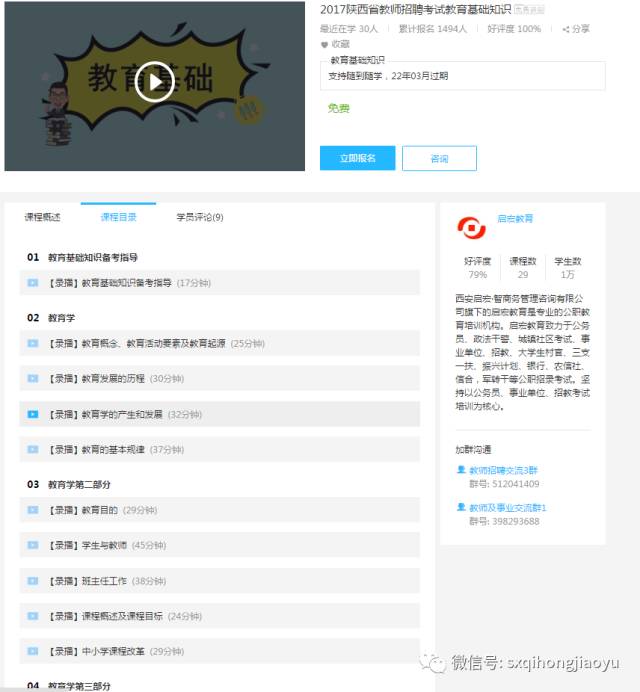Open the 启宏教育 red logo
This screenshot has width=640, height=692.
471,228
